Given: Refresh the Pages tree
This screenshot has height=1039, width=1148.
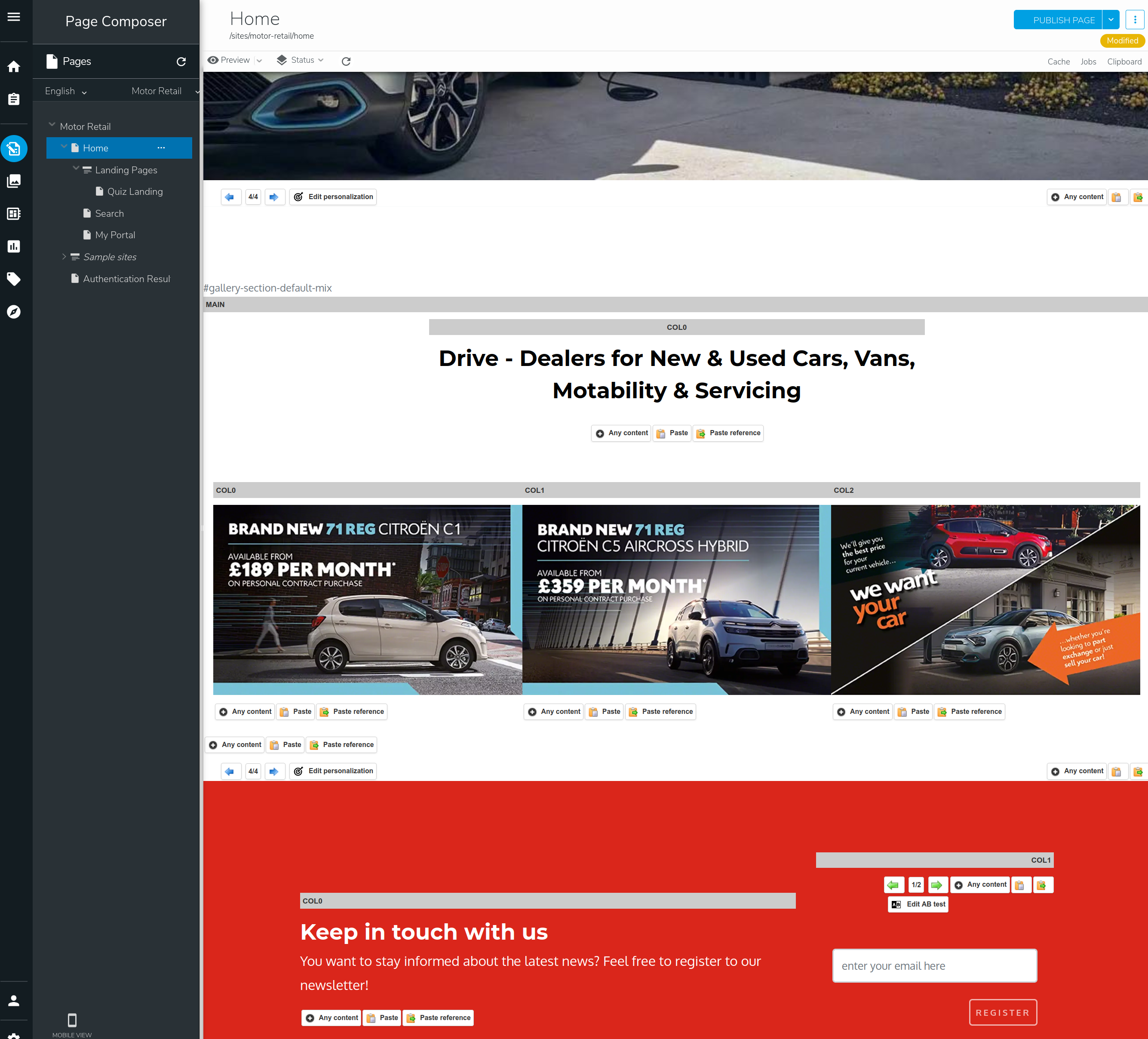Looking at the screenshot, I should click(x=181, y=61).
